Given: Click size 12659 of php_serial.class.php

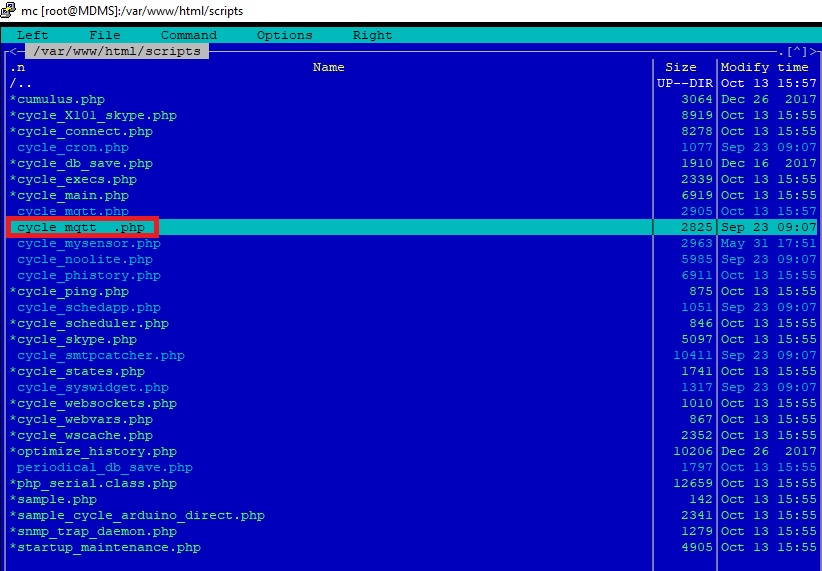Looking at the screenshot, I should click(x=693, y=483).
